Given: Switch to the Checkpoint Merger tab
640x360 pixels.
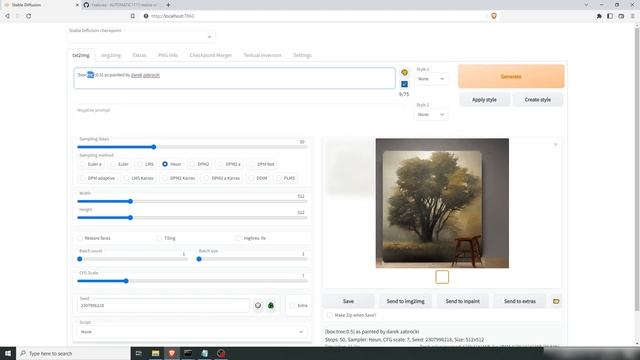Looking at the screenshot, I should 211,55.
